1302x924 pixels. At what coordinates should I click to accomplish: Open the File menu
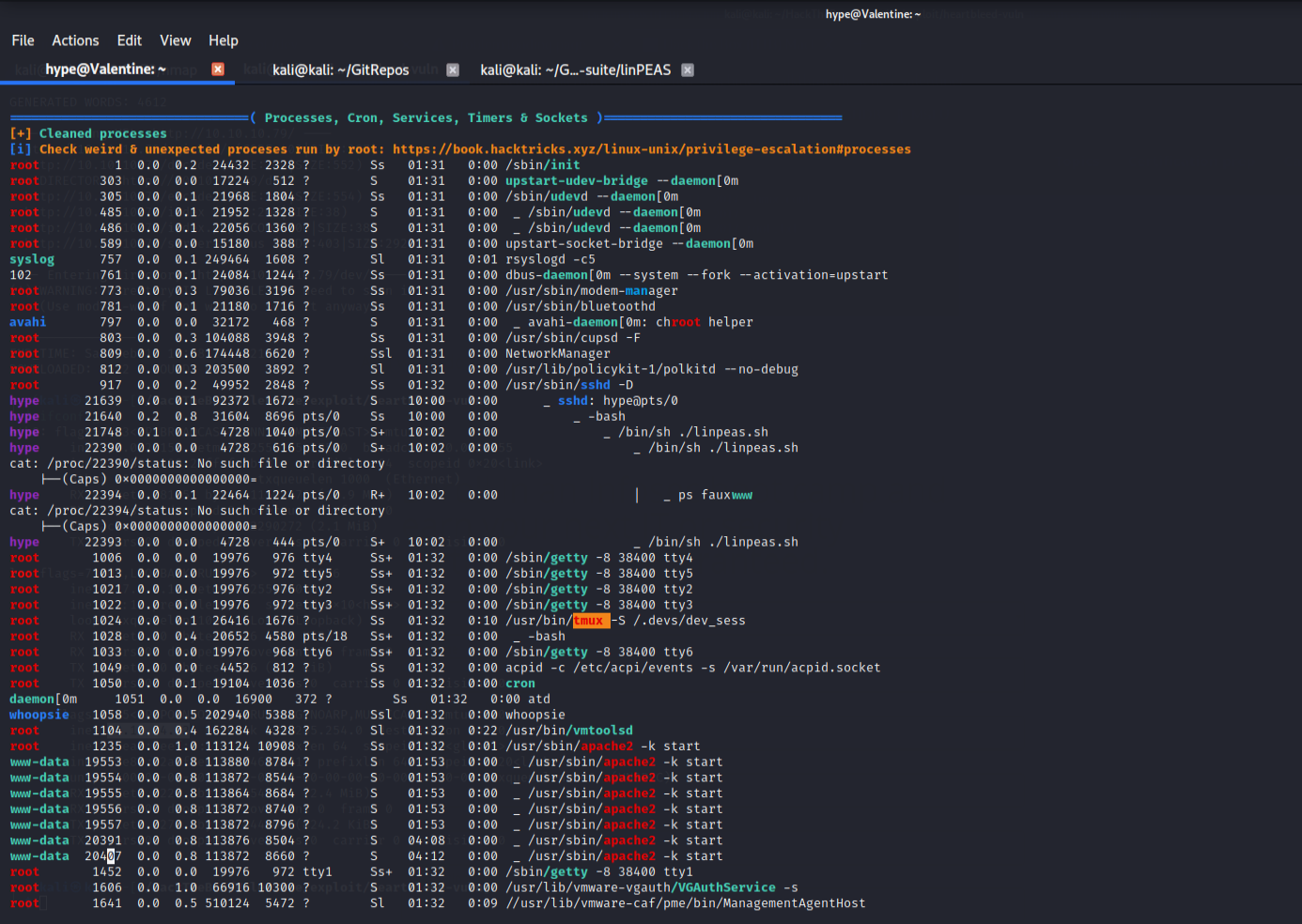(x=23, y=40)
